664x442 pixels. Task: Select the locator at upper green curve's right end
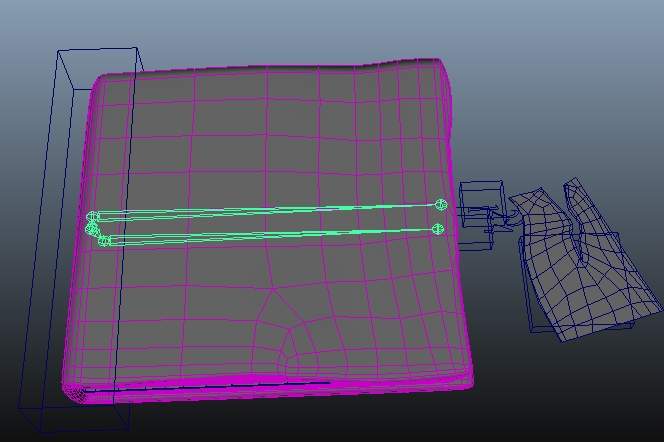click(440, 205)
